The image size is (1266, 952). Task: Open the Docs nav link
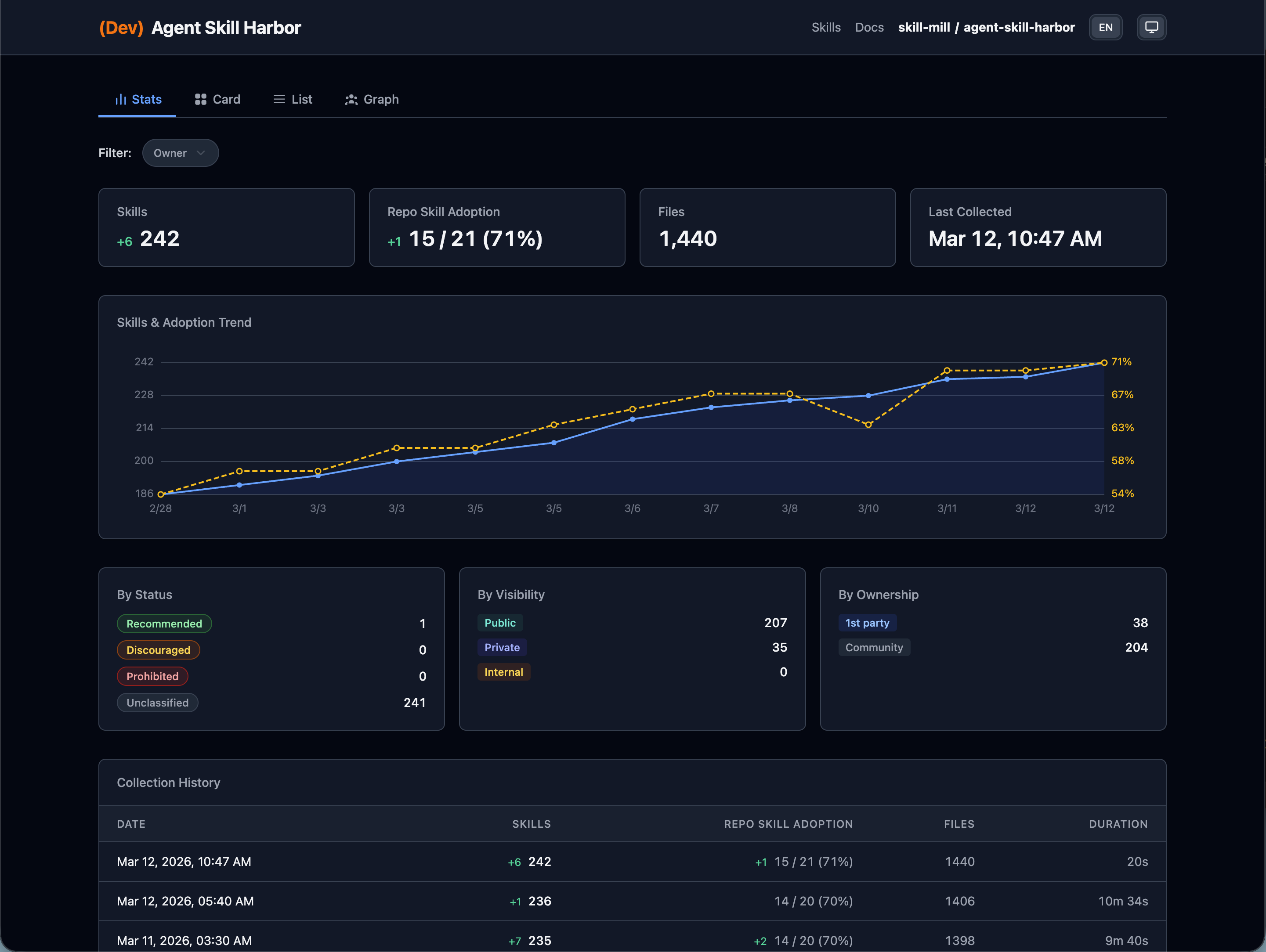point(869,28)
